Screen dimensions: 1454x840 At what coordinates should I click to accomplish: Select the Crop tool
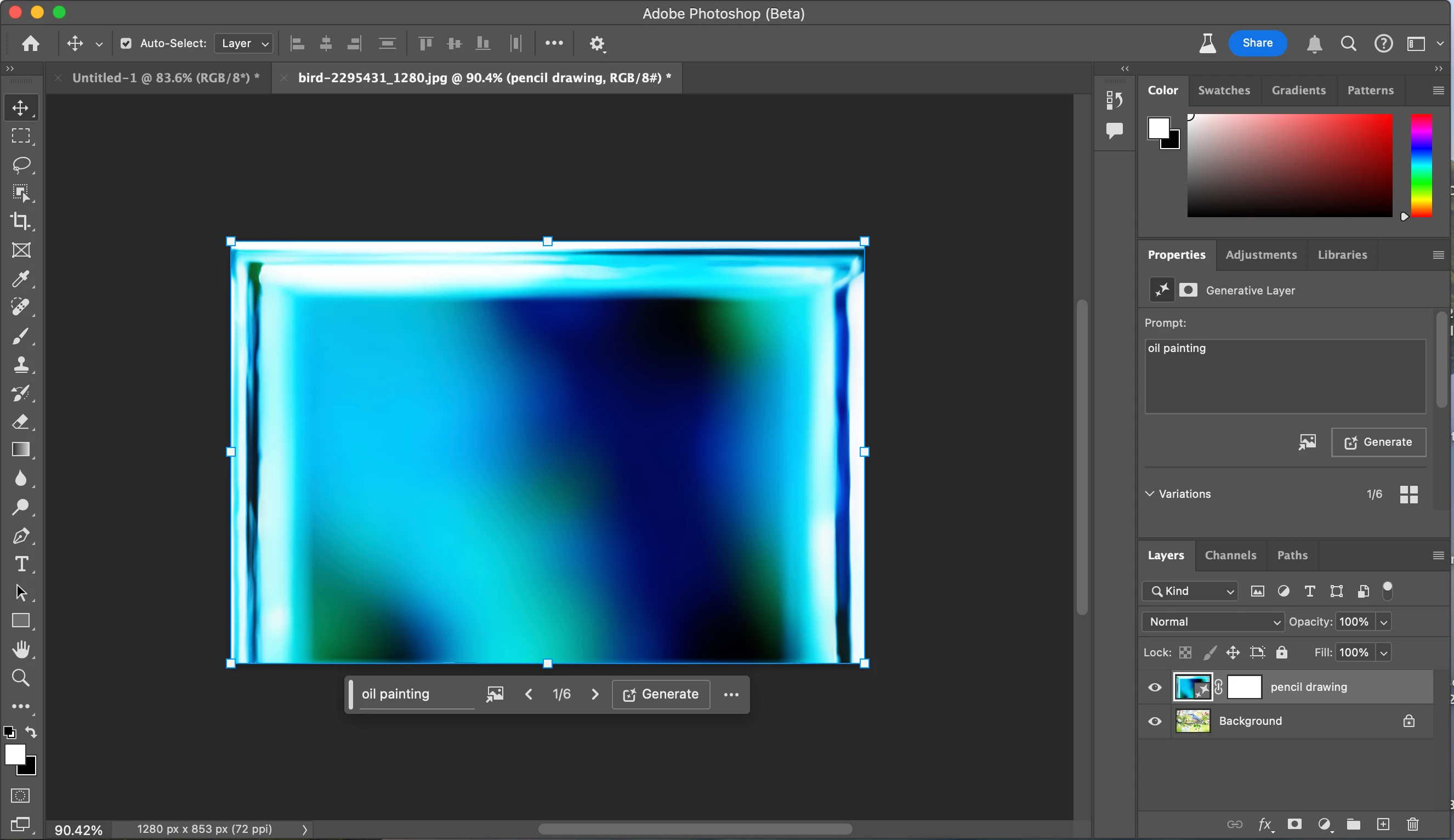coord(21,221)
